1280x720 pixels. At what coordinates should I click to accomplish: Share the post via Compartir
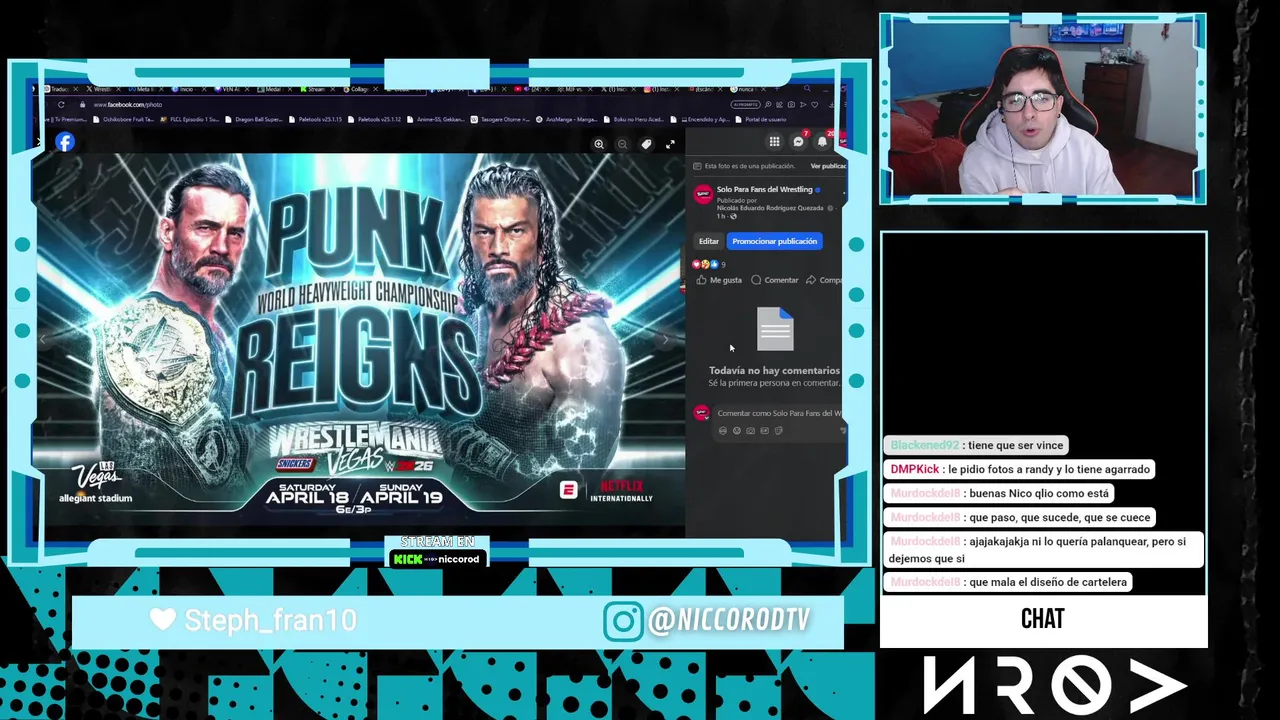coord(824,280)
